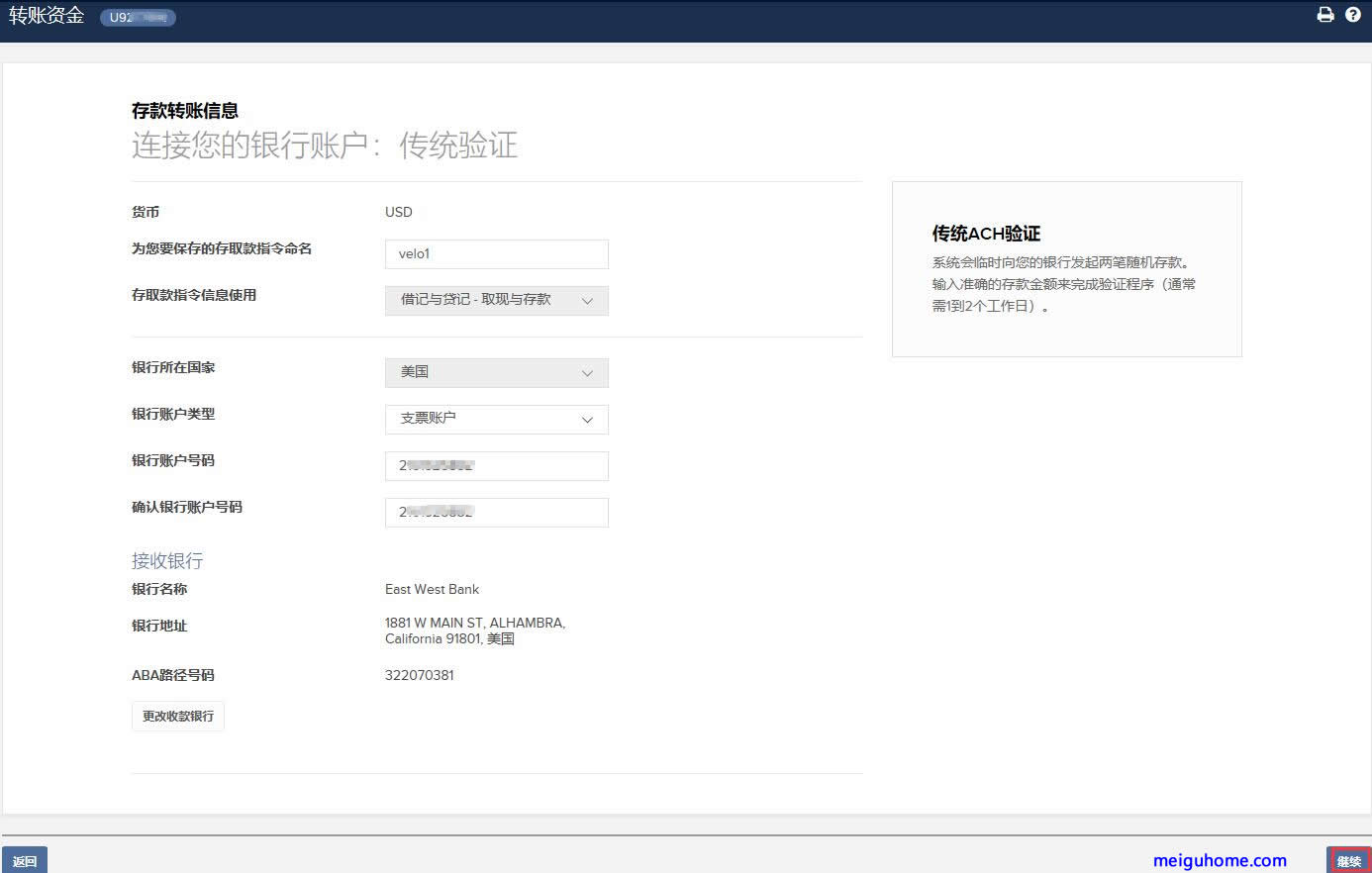Click the 更改收款银行 button

click(178, 717)
